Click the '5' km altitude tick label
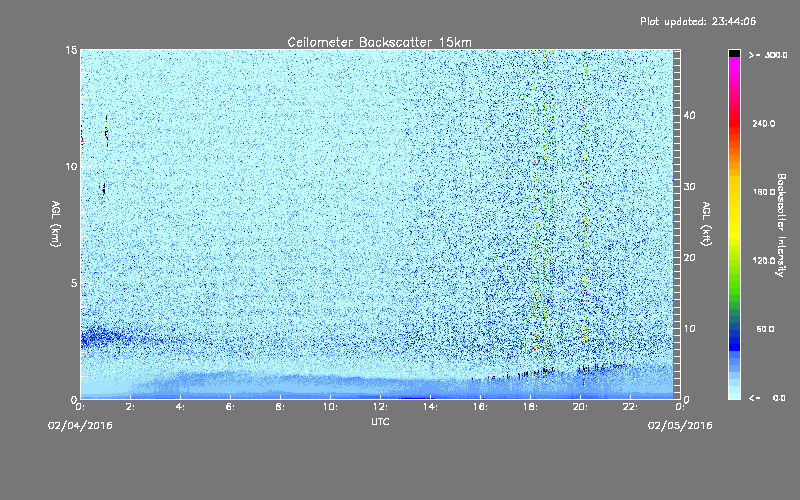 (74, 283)
